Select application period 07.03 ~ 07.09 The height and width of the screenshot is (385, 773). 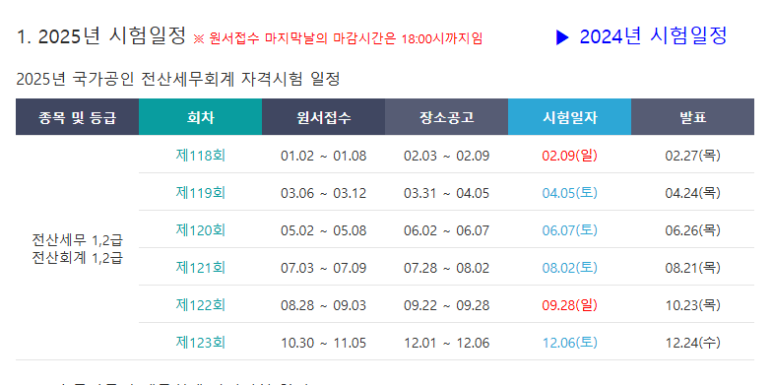(323, 268)
